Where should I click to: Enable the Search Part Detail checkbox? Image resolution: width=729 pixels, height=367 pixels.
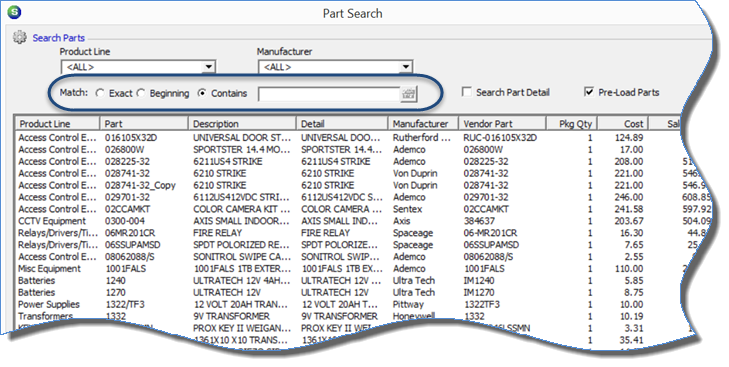click(x=467, y=92)
